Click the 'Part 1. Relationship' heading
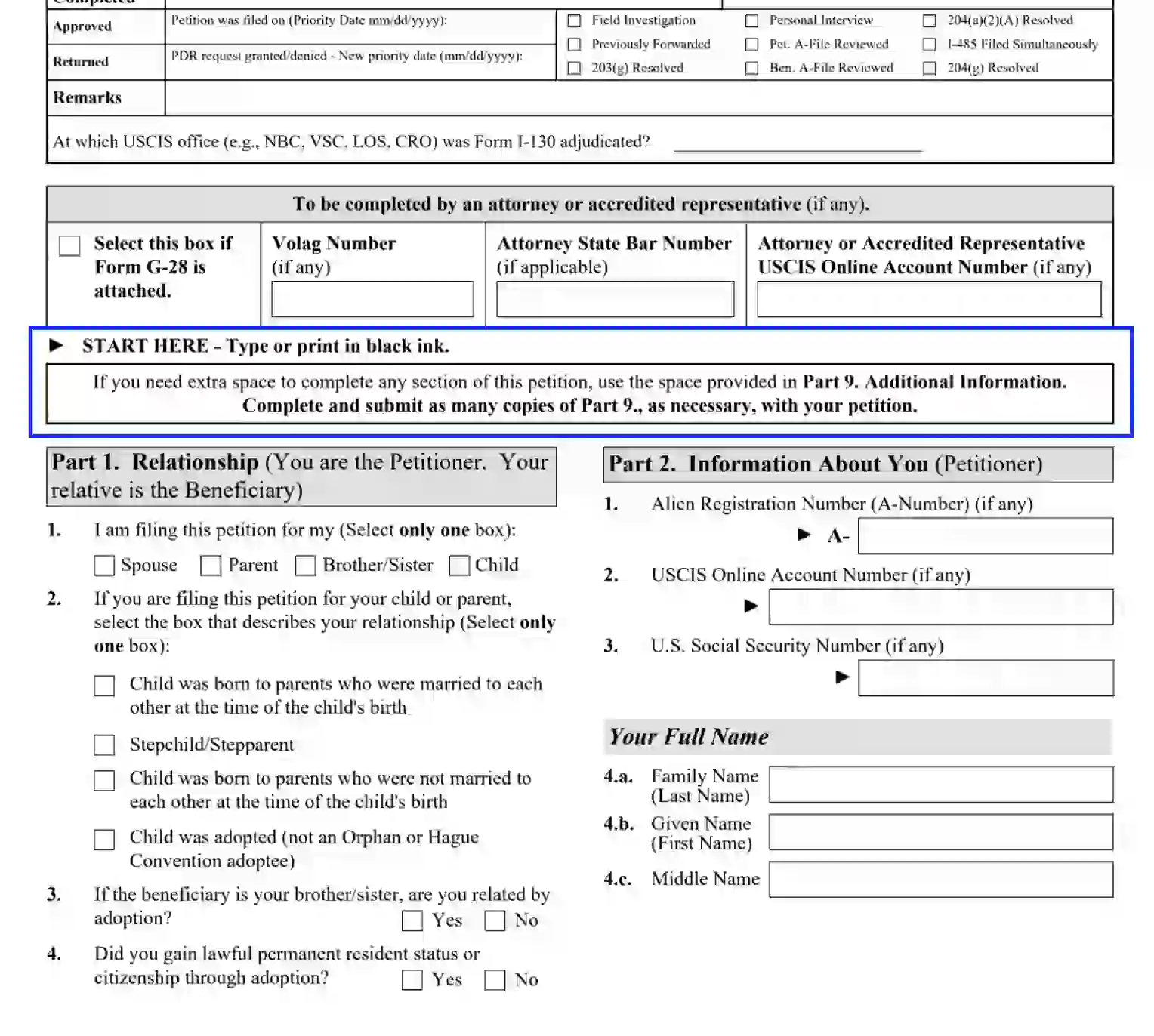This screenshot has height=1036, width=1154. tap(301, 476)
